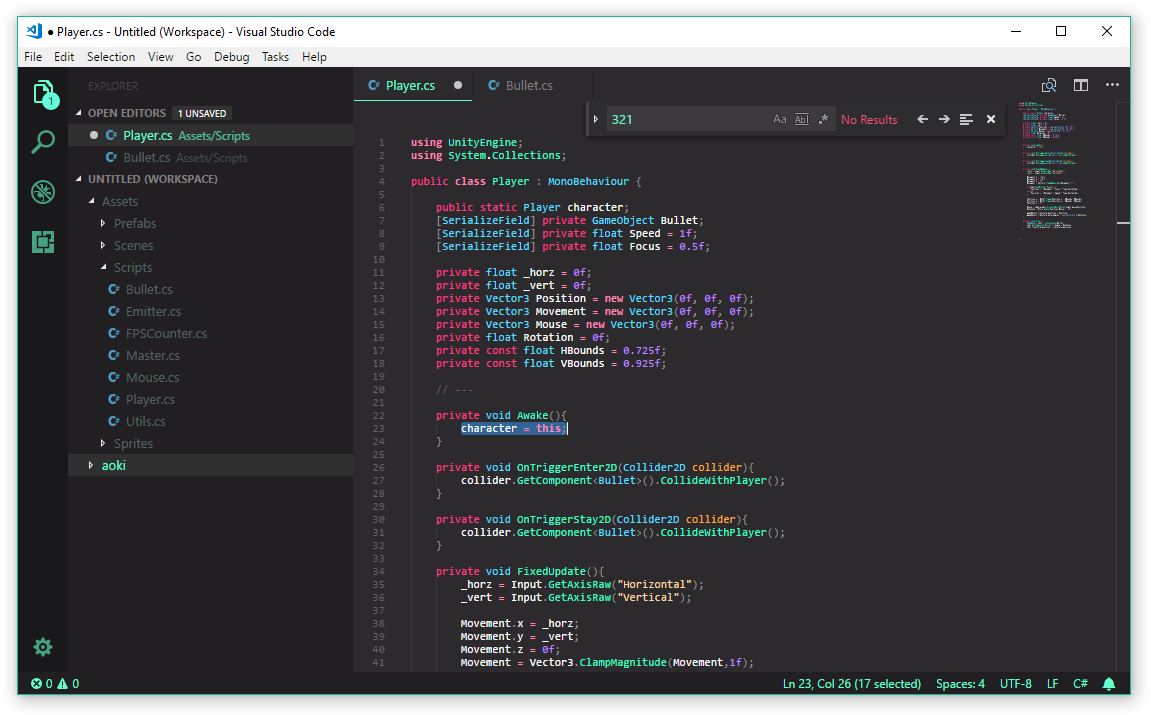The width and height of the screenshot is (1151, 715).
Task: Click the 1 UNSAVED badge
Action: [202, 113]
